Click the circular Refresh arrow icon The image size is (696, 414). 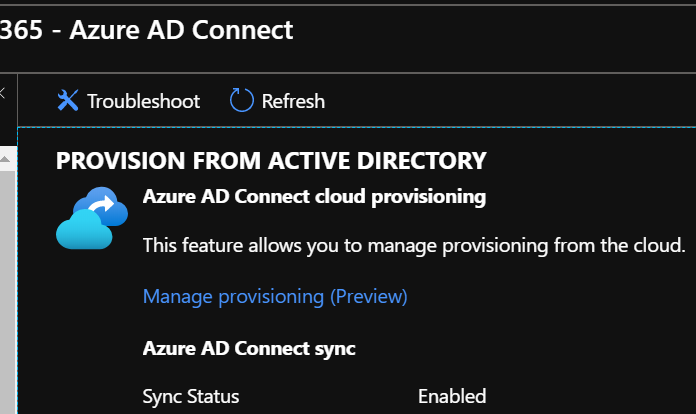click(x=242, y=100)
